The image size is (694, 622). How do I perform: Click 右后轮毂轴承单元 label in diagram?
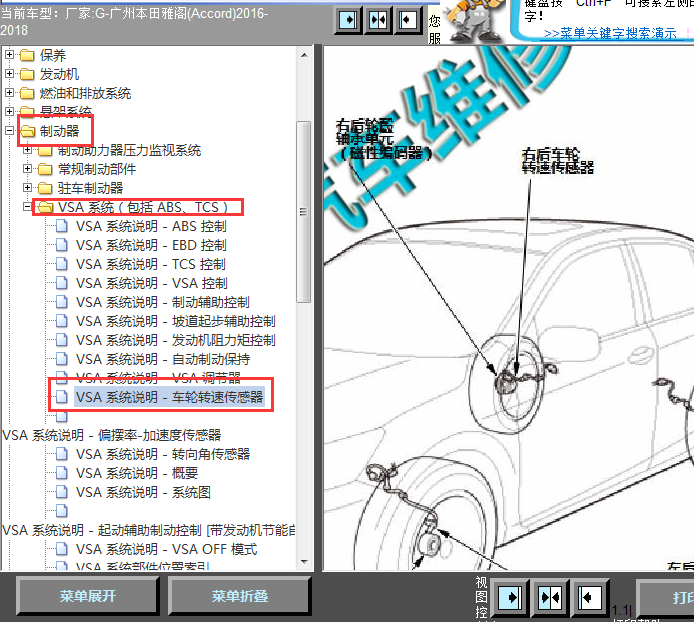pos(384,139)
